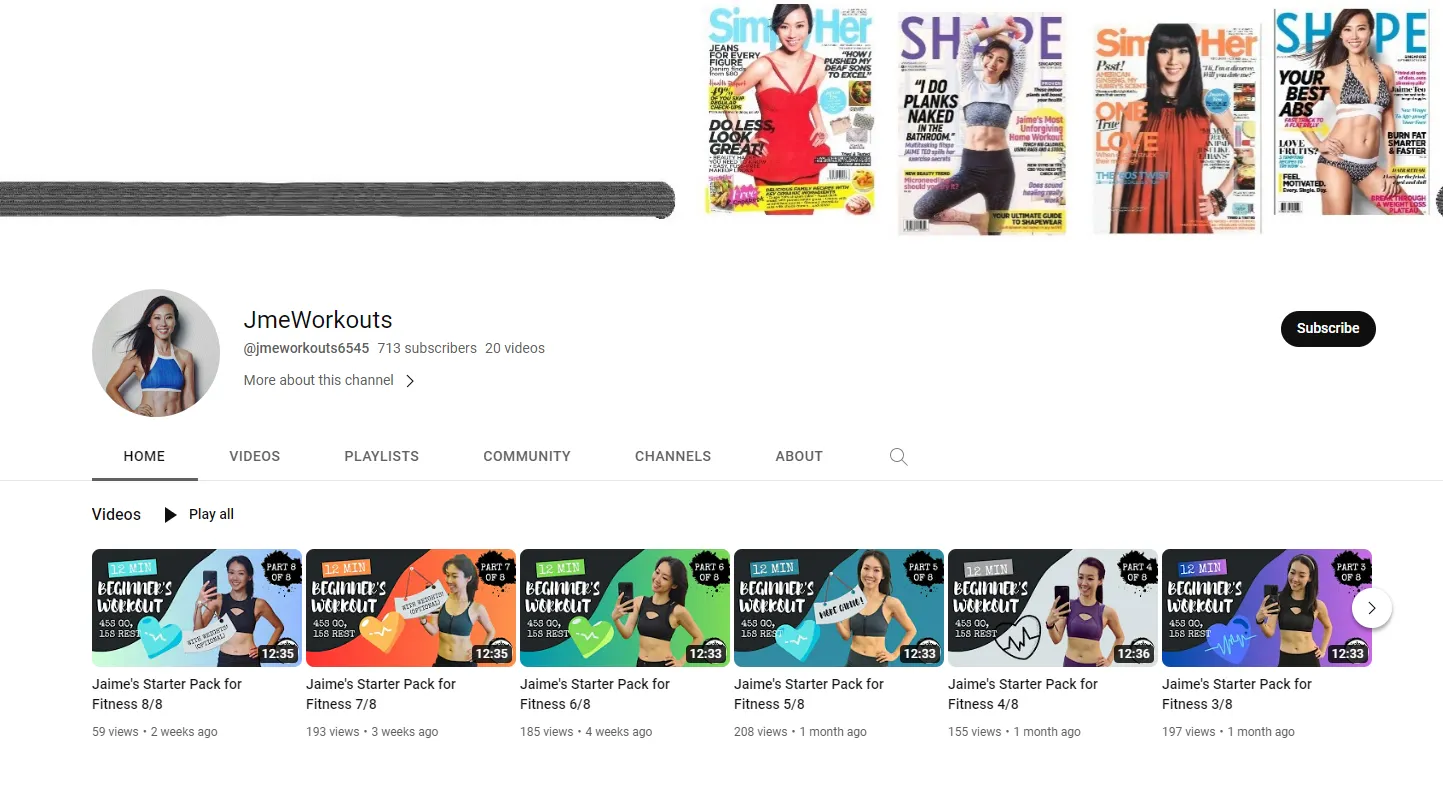Click the next arrow on the video carousel

pos(1372,608)
